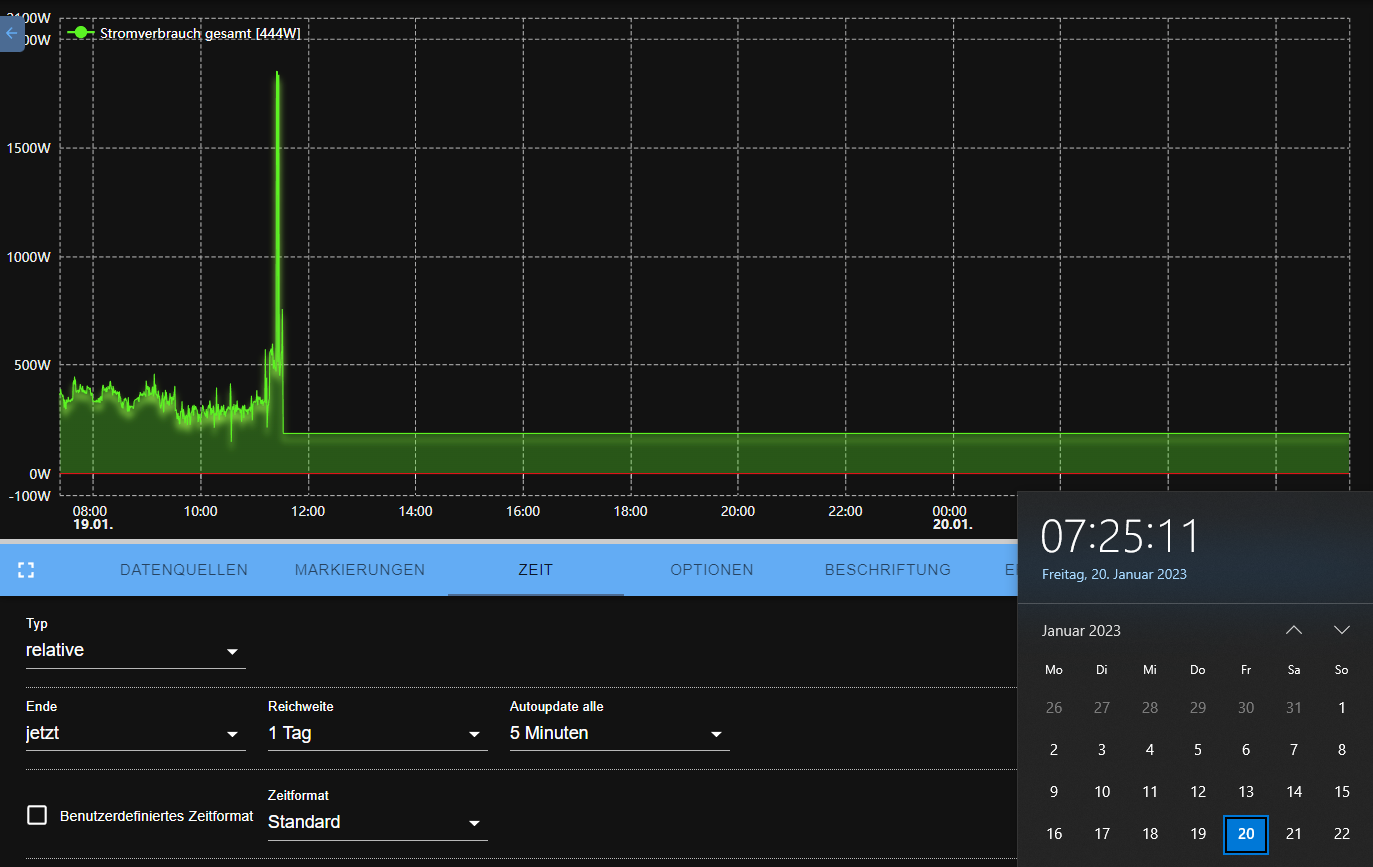Enable the Benutzerdefiniertes Zeitformat checkbox
Screen dimensions: 1373x867
point(37,815)
